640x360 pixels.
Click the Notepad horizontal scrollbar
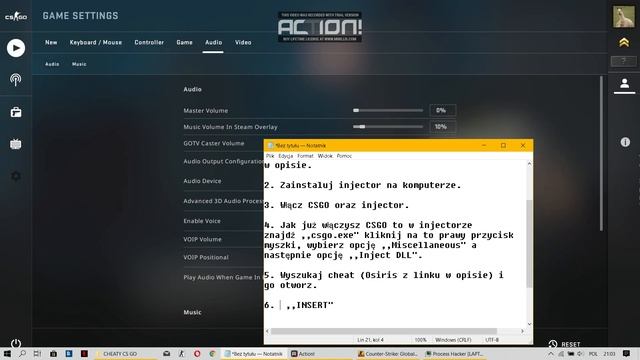point(384,331)
